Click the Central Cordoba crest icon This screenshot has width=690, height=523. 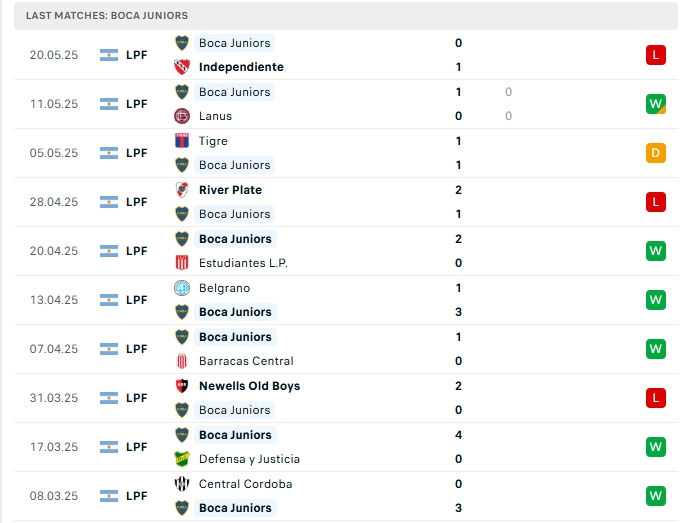182,484
